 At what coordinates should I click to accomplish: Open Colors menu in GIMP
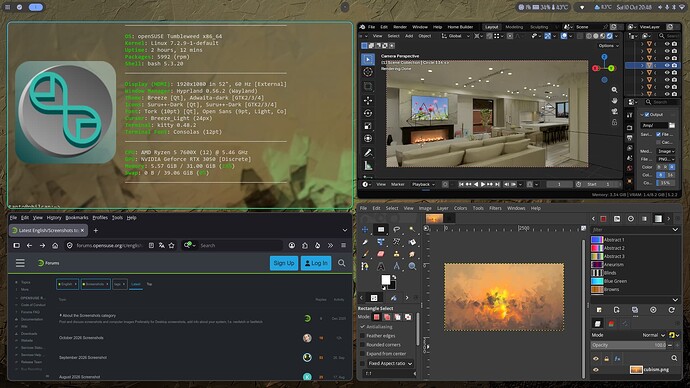pyautogui.click(x=460, y=208)
